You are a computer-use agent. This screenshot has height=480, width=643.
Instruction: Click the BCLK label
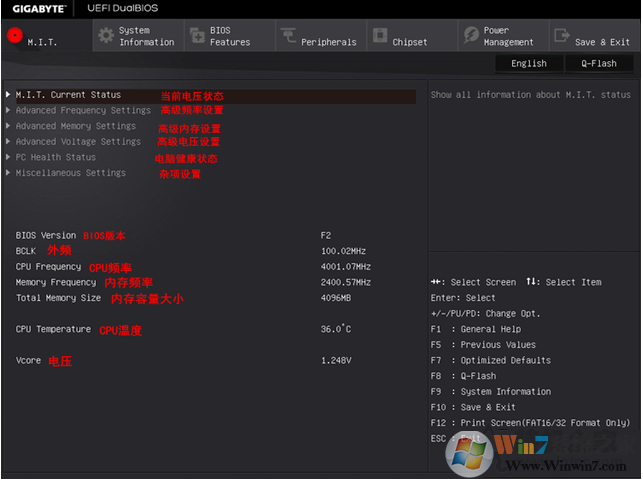pyautogui.click(x=25, y=251)
